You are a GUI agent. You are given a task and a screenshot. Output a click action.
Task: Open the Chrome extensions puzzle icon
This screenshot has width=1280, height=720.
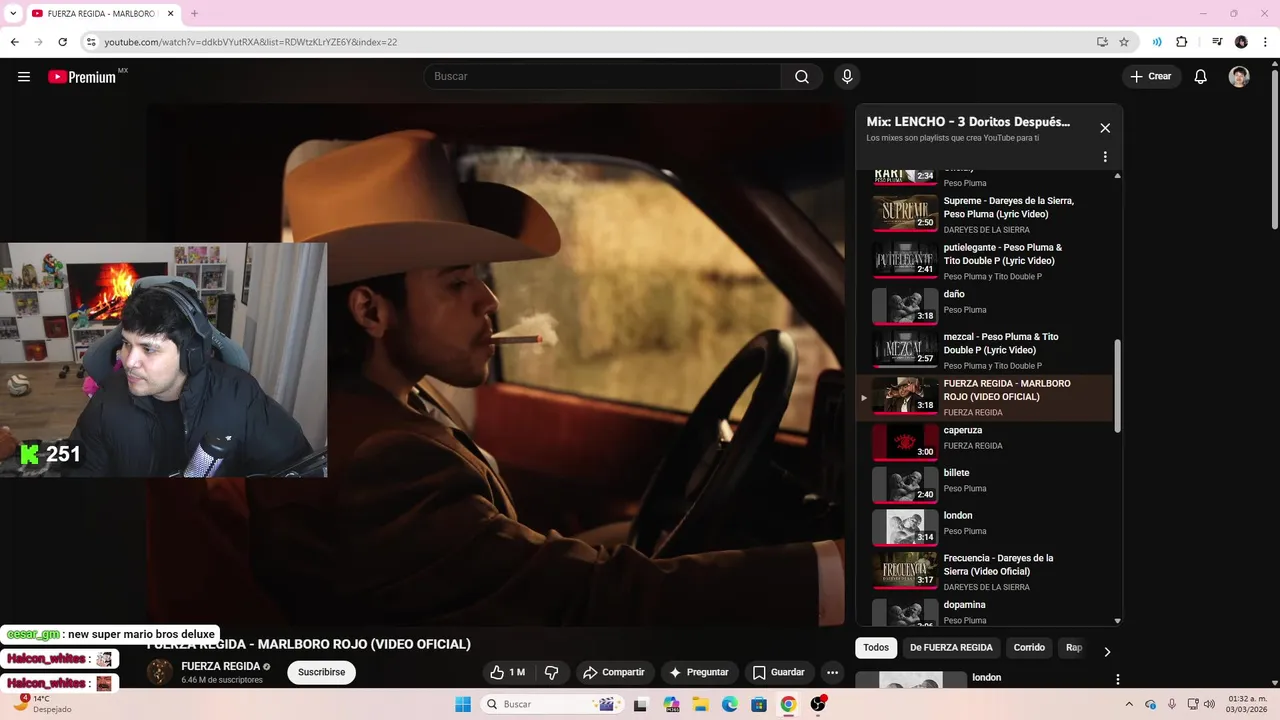pyautogui.click(x=1182, y=42)
